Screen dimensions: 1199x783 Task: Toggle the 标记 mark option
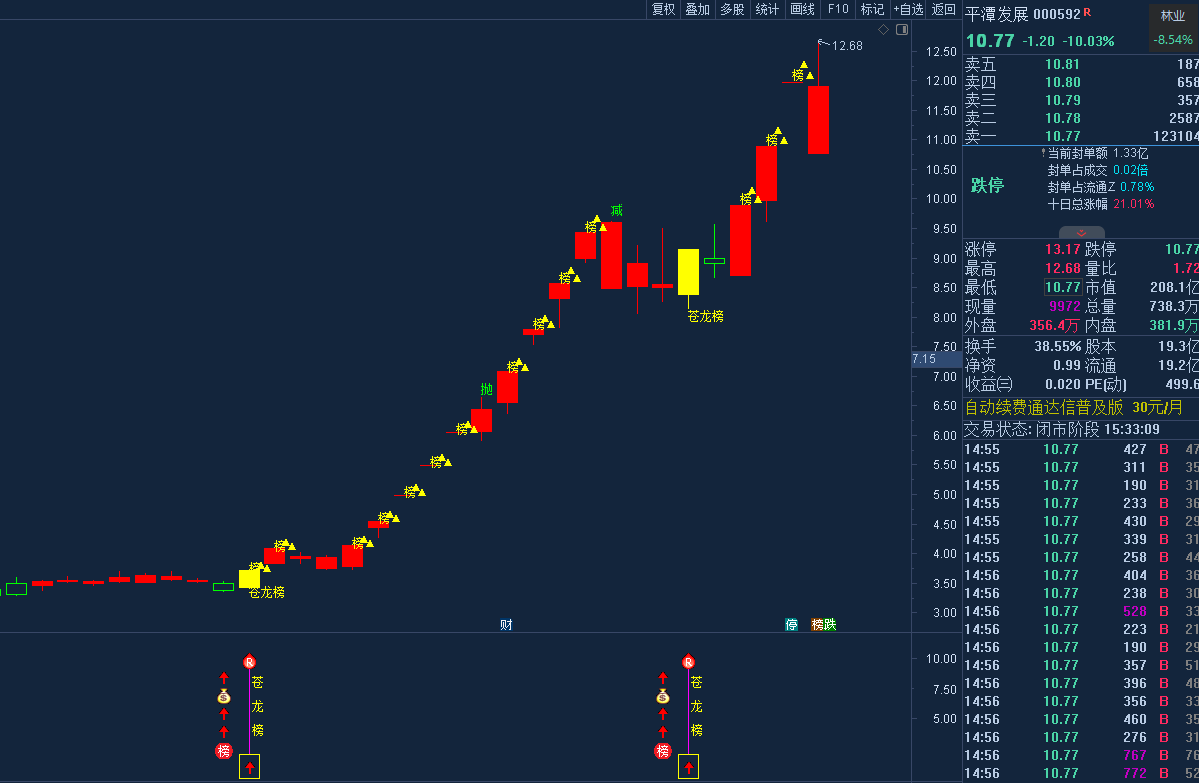pos(872,9)
